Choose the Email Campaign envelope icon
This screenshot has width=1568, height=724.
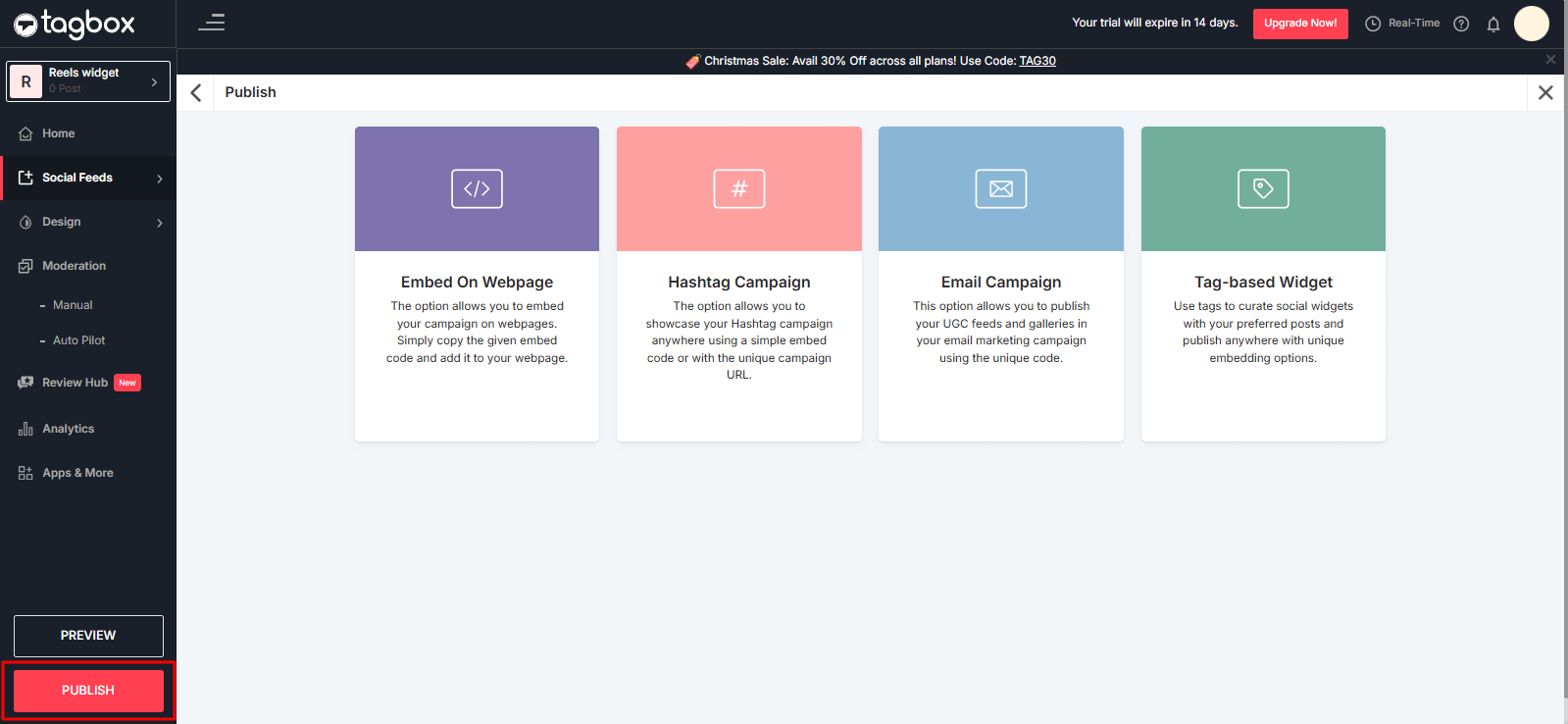coord(1001,188)
